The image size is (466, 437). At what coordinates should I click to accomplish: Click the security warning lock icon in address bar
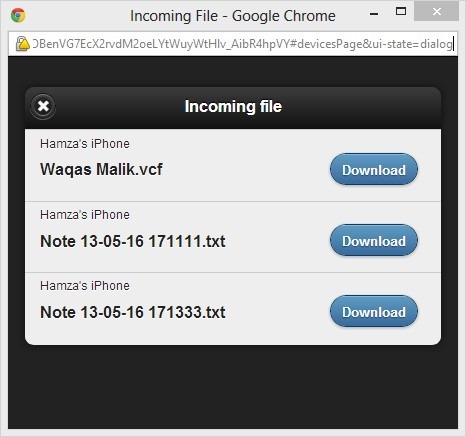(22, 44)
